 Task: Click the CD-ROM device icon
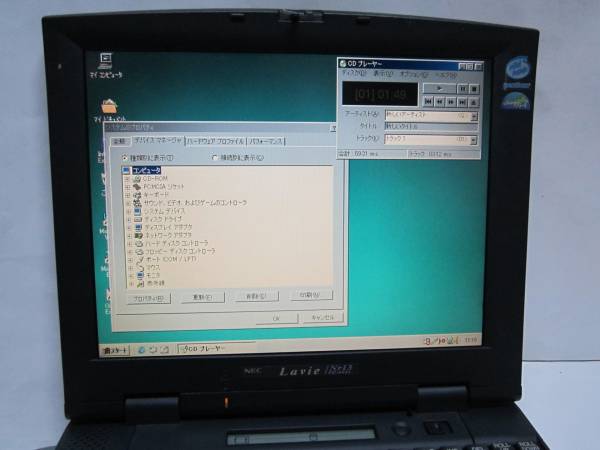pyautogui.click(x=137, y=179)
